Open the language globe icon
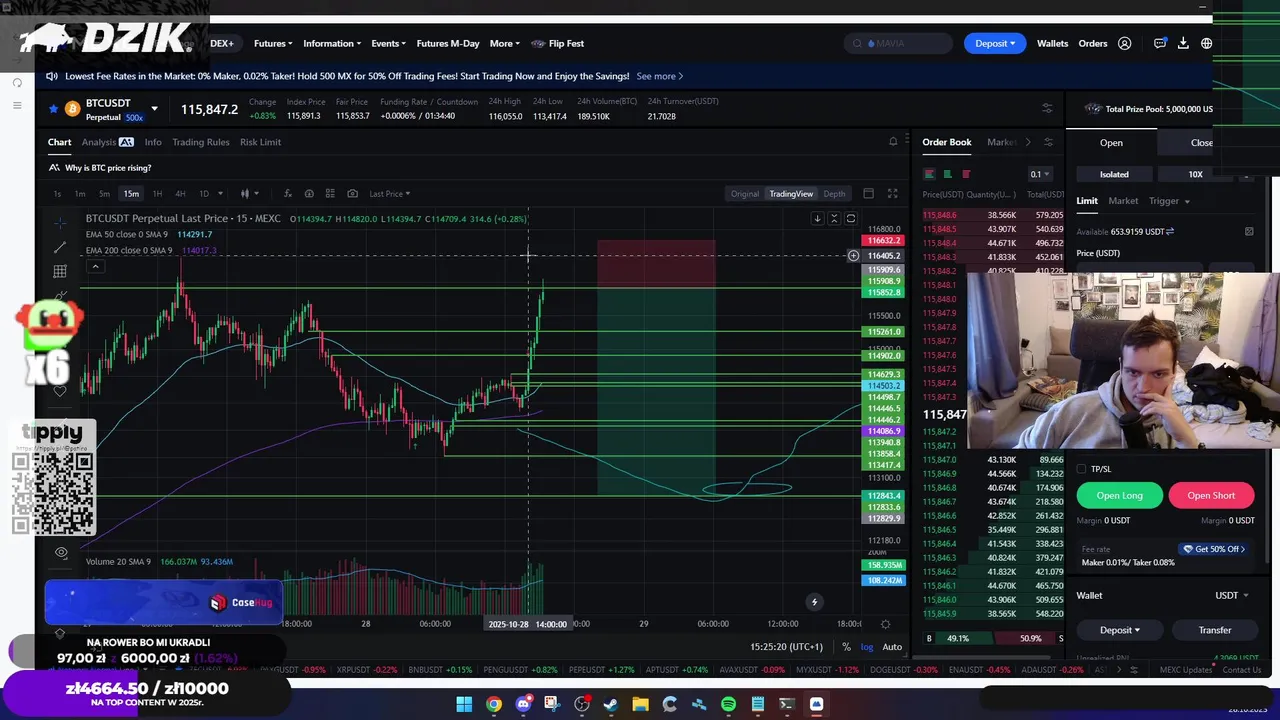 coord(1207,43)
